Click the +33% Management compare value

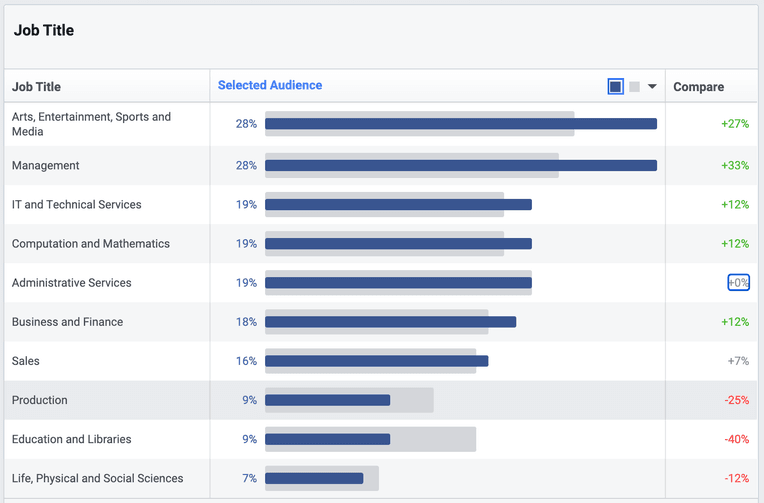click(x=735, y=166)
